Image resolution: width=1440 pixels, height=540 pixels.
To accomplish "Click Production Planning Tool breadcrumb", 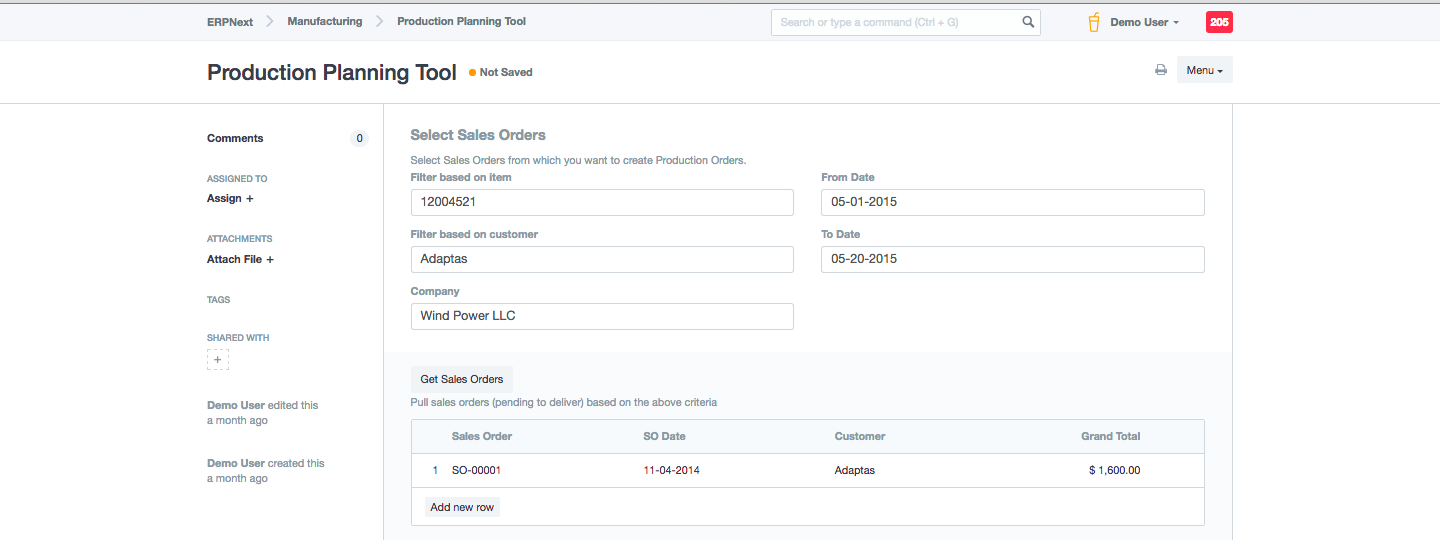I will [461, 21].
